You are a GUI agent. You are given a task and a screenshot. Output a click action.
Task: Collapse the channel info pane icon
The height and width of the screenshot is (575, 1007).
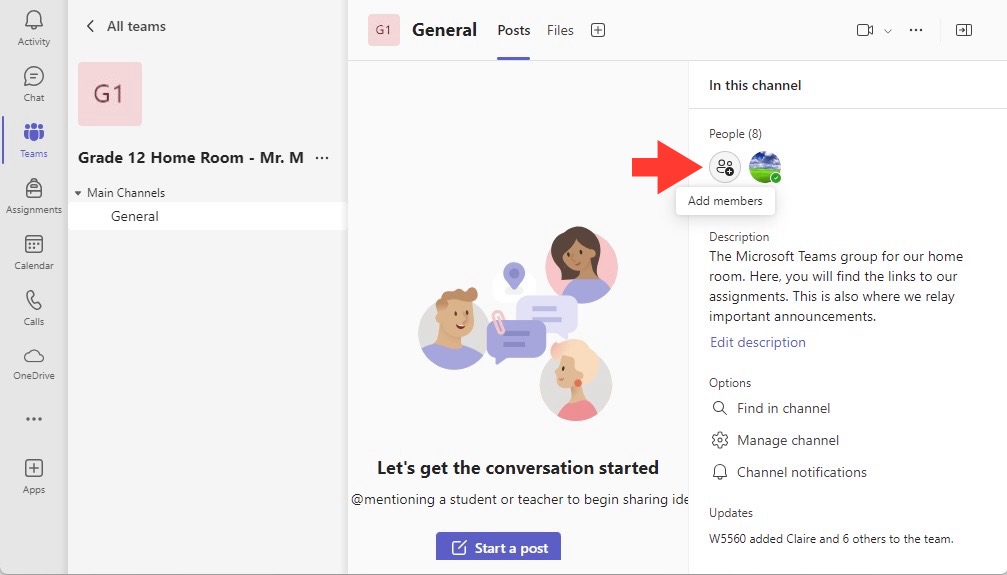963,30
